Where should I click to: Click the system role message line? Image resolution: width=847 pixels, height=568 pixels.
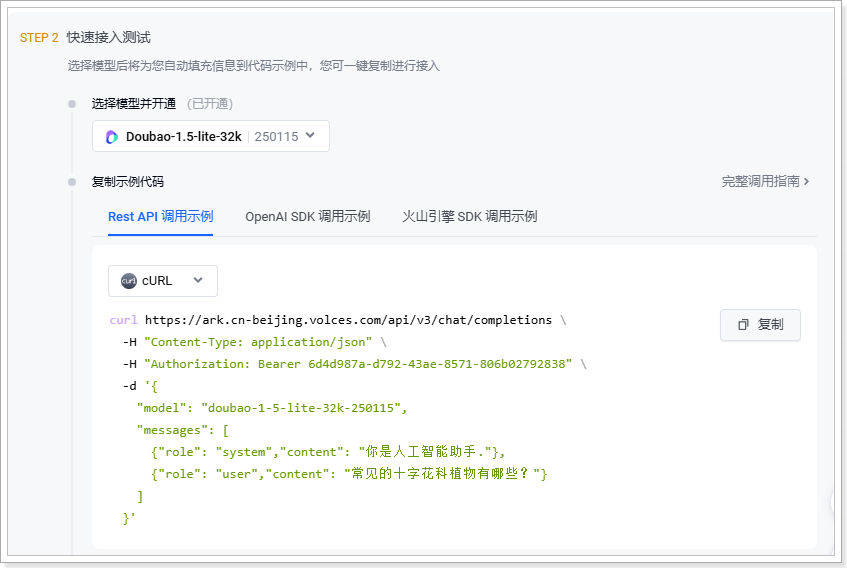[x=328, y=452]
